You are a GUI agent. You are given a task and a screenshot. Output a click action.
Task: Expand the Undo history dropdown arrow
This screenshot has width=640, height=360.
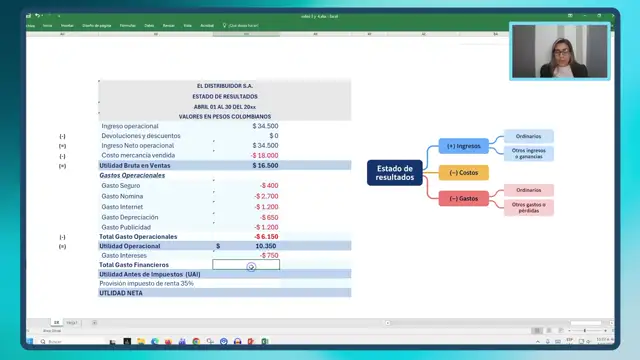click(x=42, y=16)
